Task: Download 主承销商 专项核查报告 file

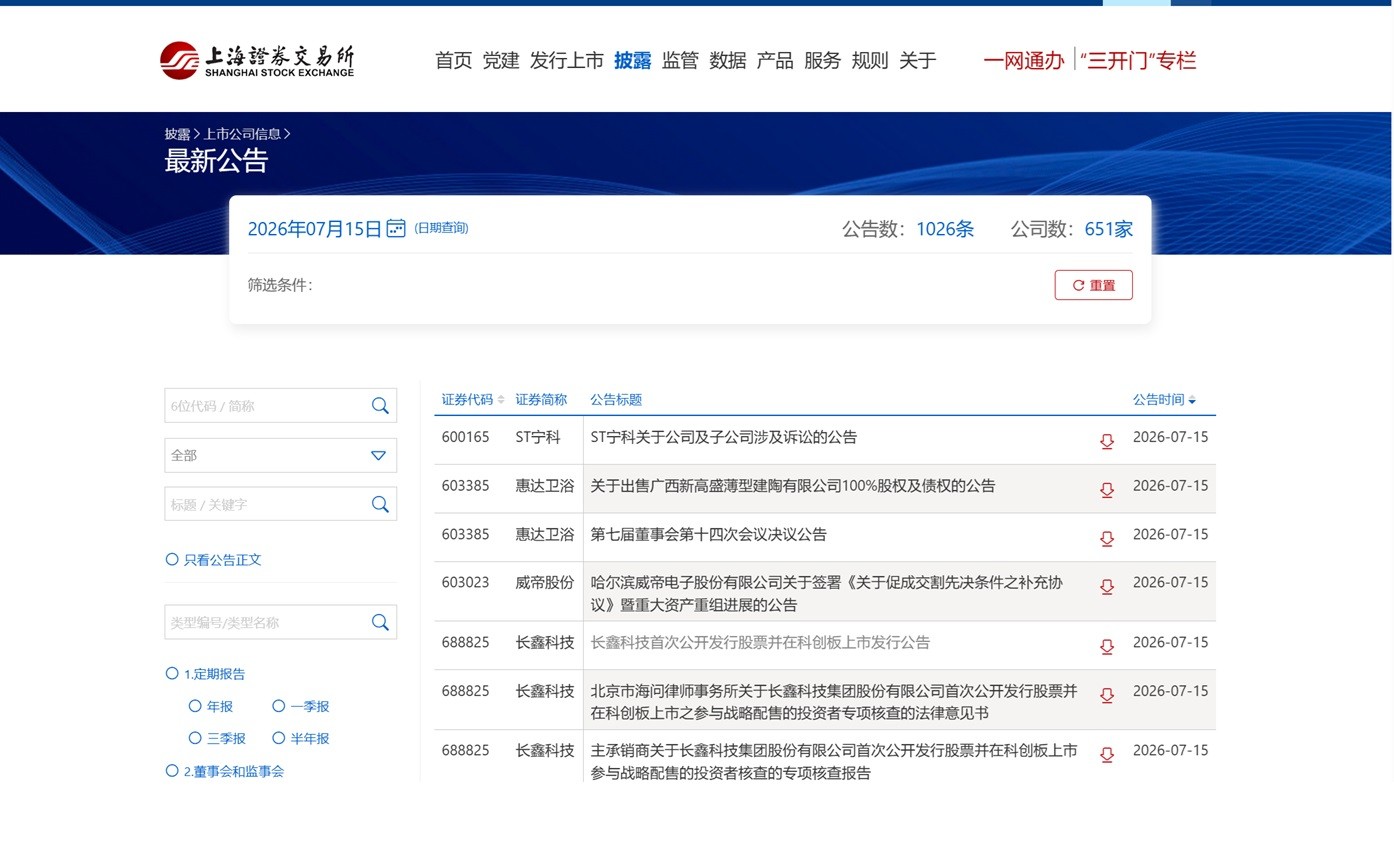Action: pos(1107,754)
